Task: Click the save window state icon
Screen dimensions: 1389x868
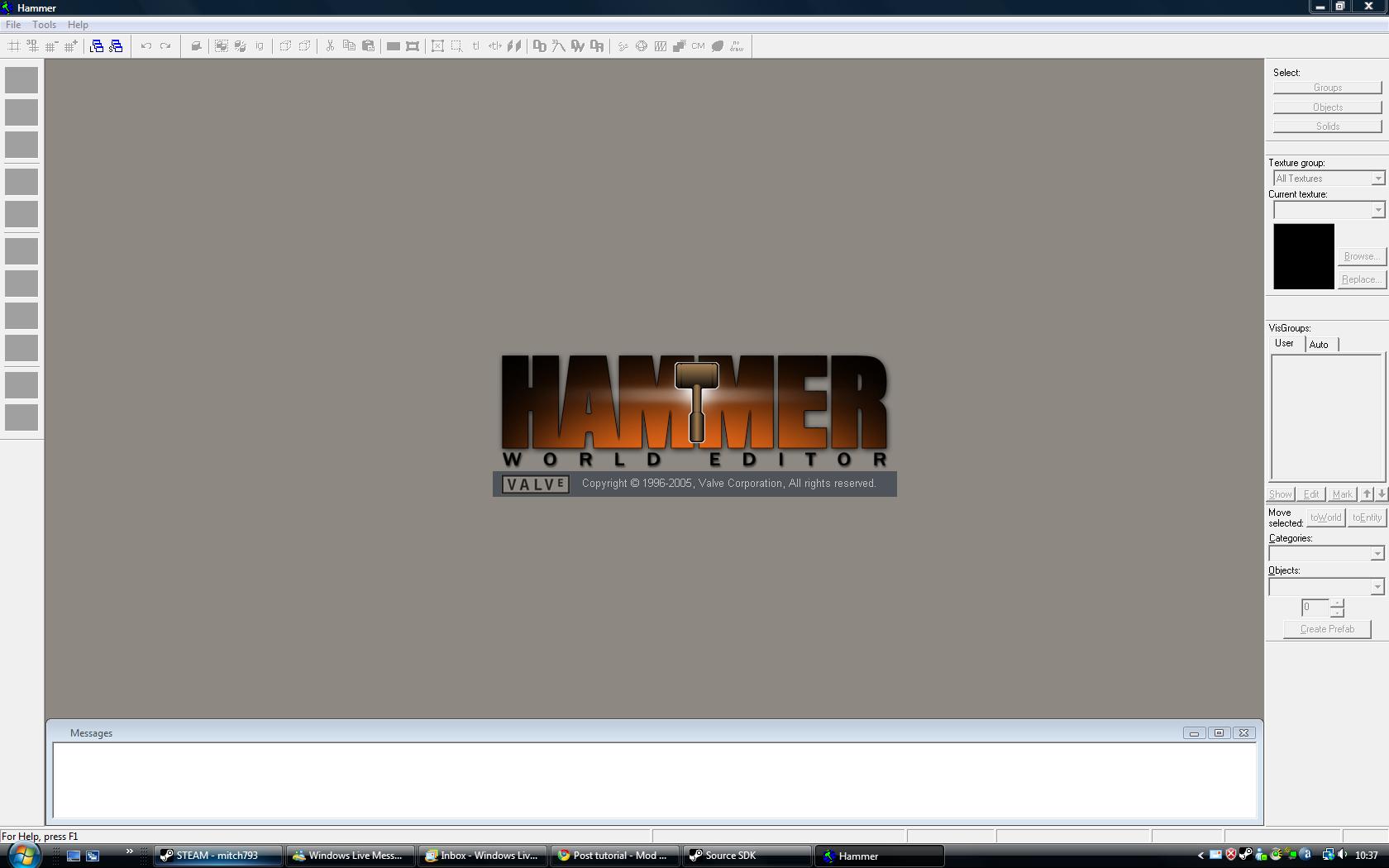Action: tap(116, 46)
